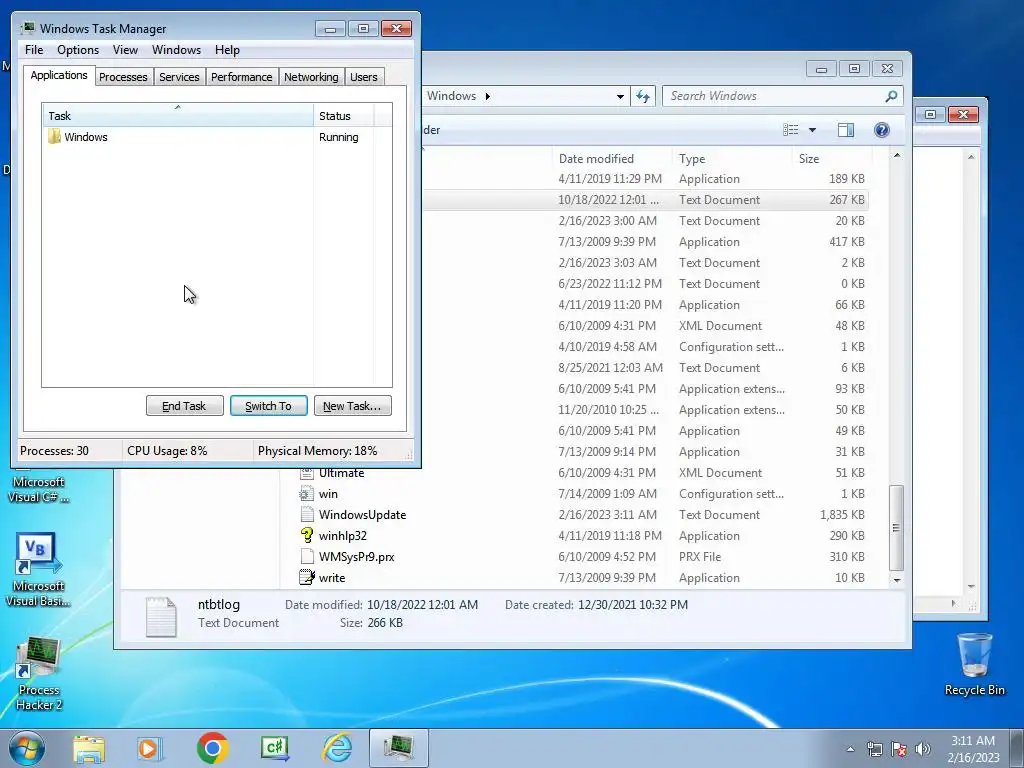Open Process Hacker 2 desktop shortcut
This screenshot has width=1024, height=768.
point(39,673)
